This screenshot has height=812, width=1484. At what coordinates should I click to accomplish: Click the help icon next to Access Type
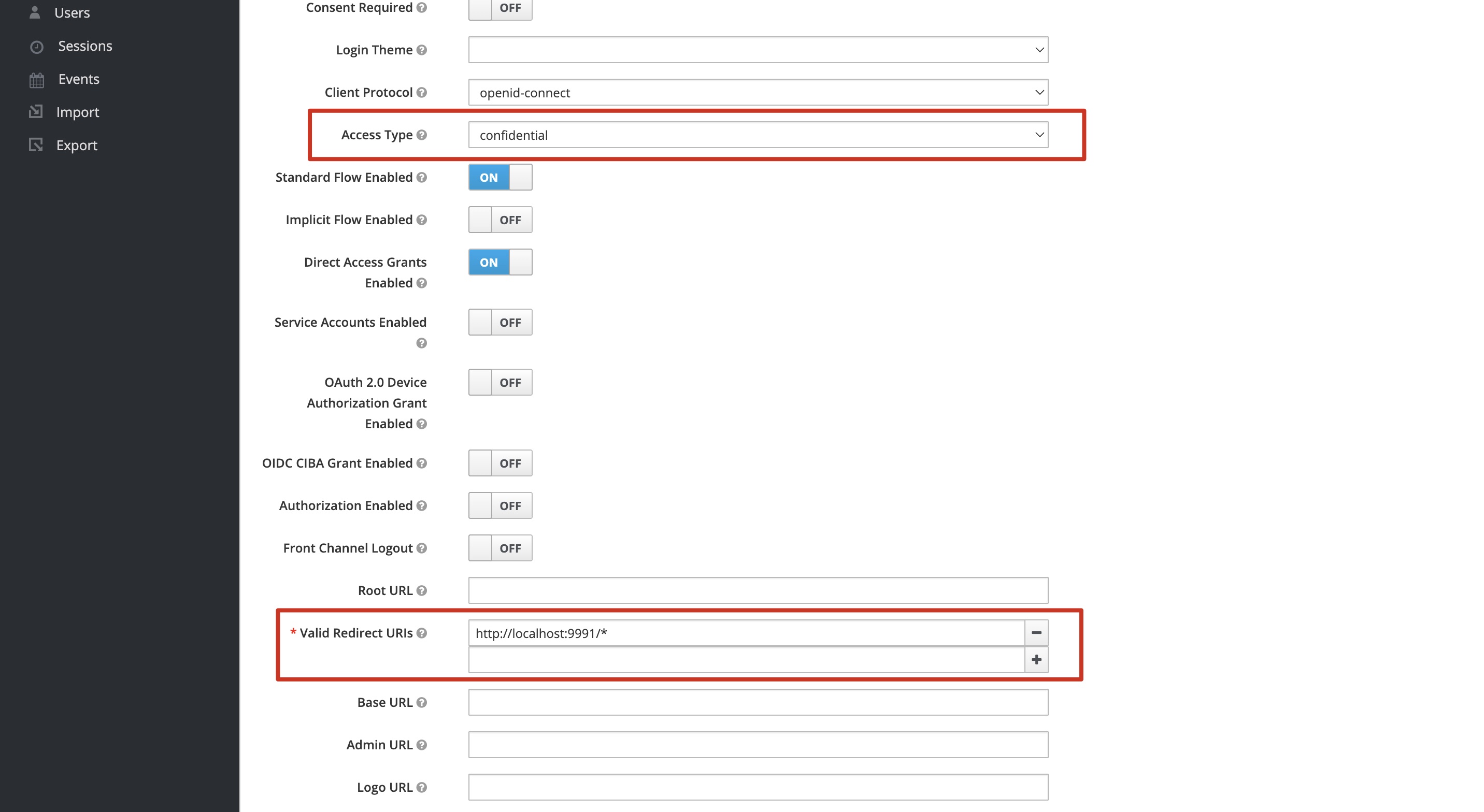click(422, 135)
